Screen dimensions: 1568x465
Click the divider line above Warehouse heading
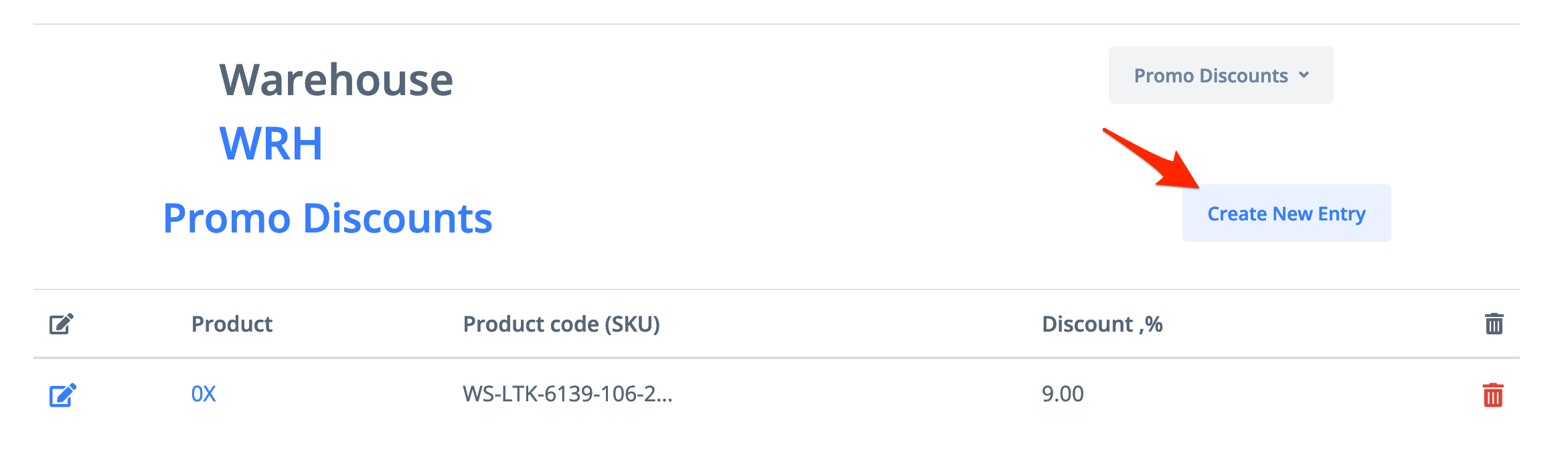pyautogui.click(x=777, y=24)
